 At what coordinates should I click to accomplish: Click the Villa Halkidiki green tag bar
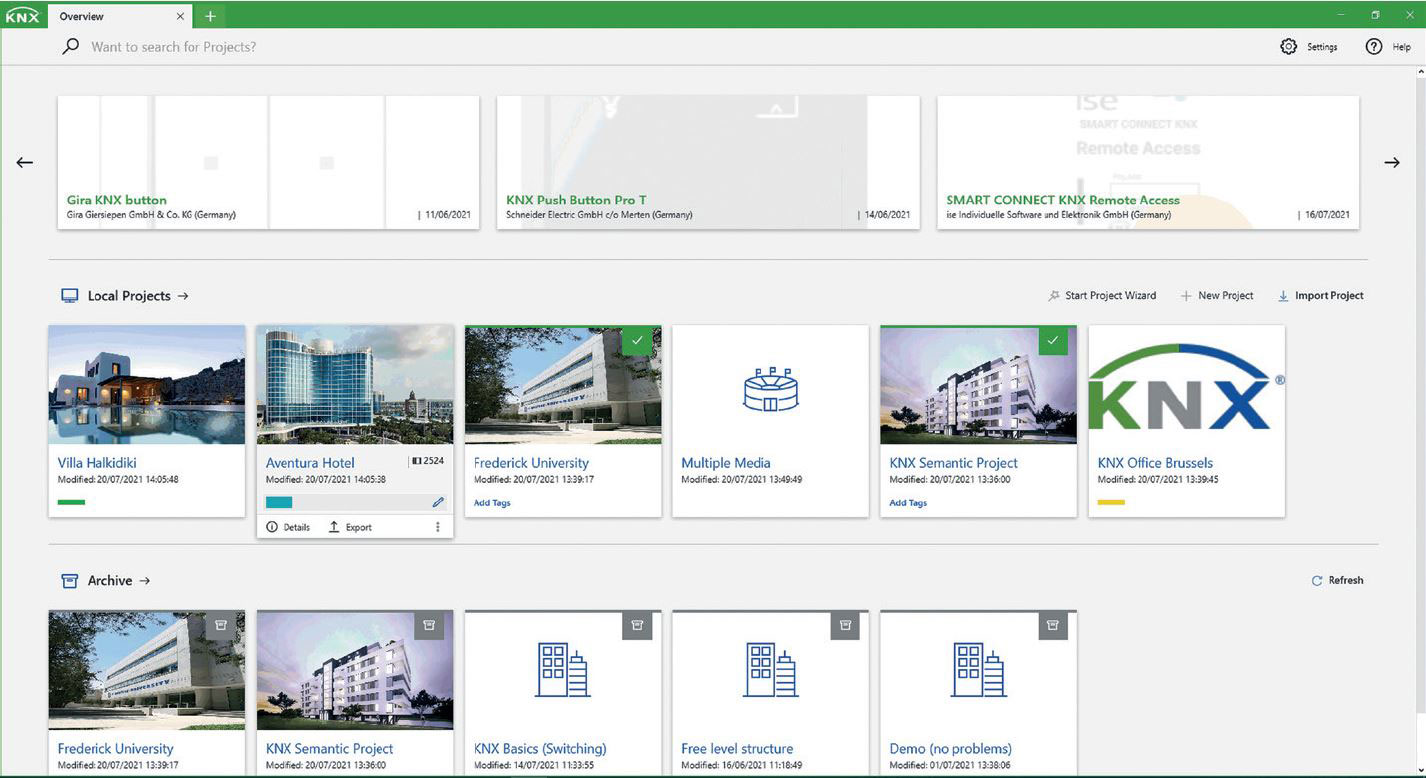point(72,502)
